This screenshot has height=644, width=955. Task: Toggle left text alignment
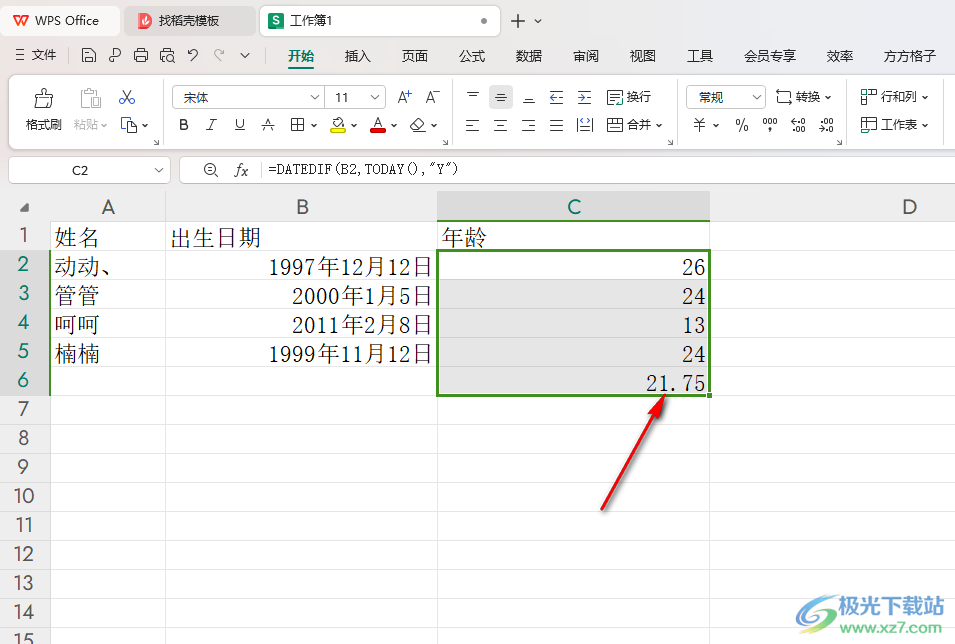click(473, 125)
